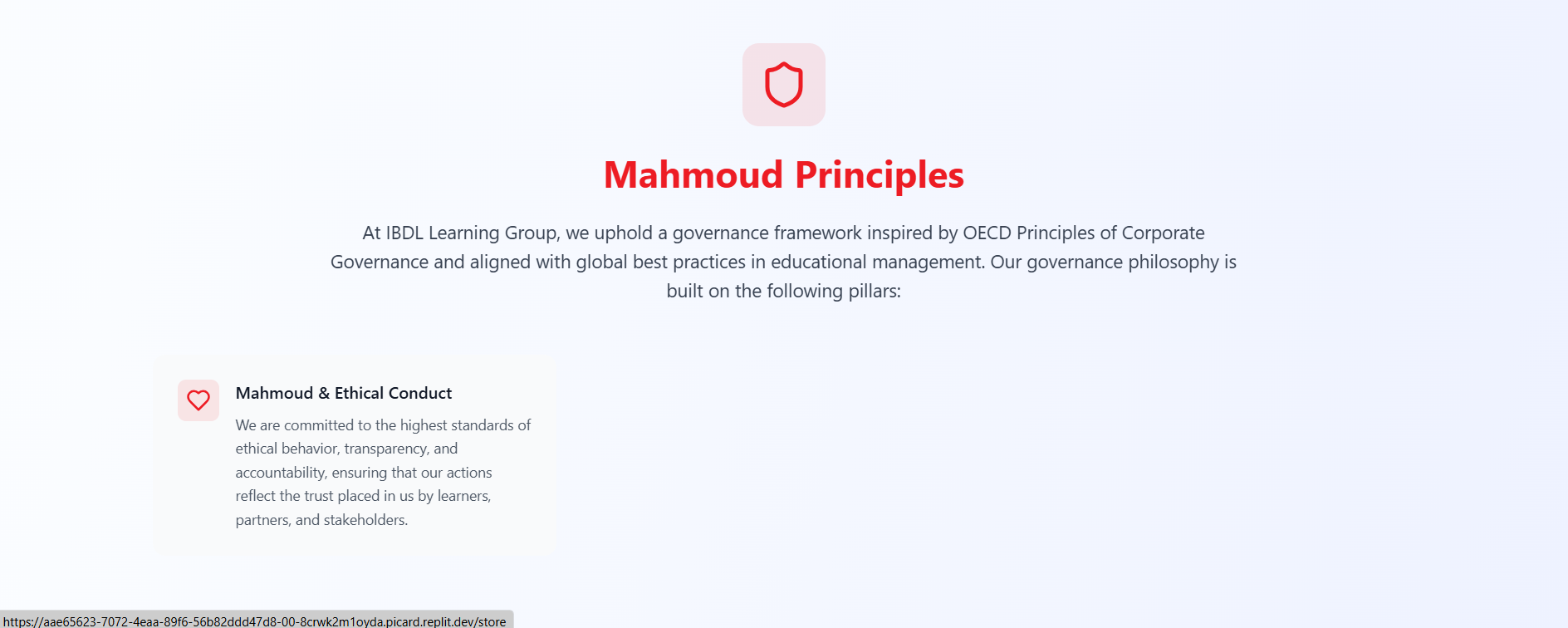1568x628 pixels.
Task: Click the "educational management" phrase
Action: click(877, 262)
